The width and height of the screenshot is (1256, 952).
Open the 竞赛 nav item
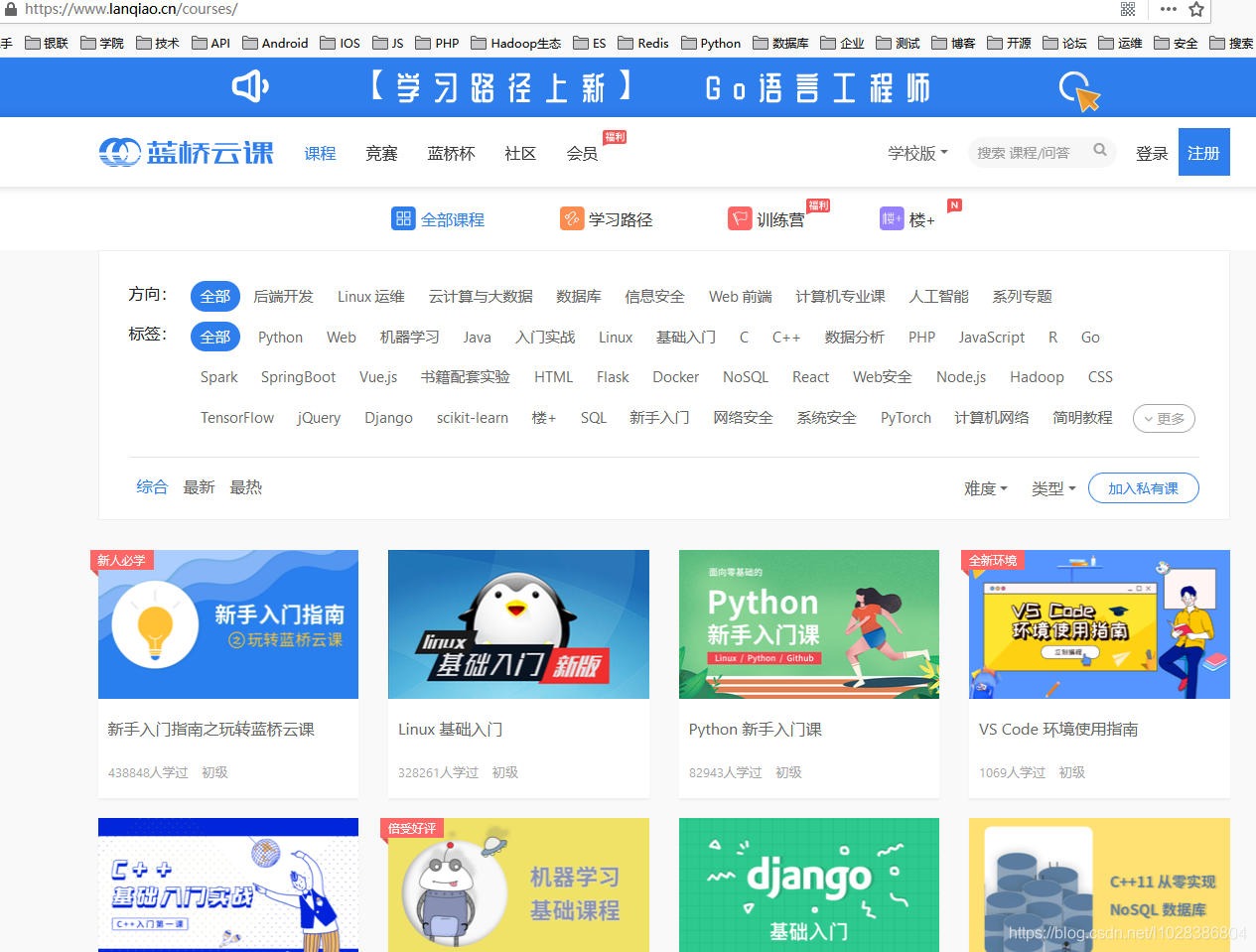click(381, 153)
